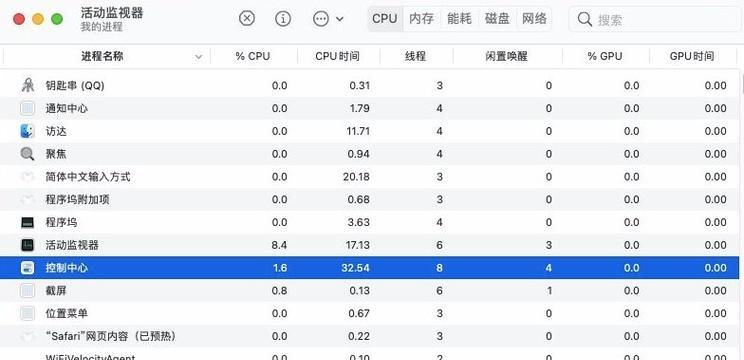Click CPU time value 1.79
Image resolution: width=744 pixels, height=360 pixels.
359,108
